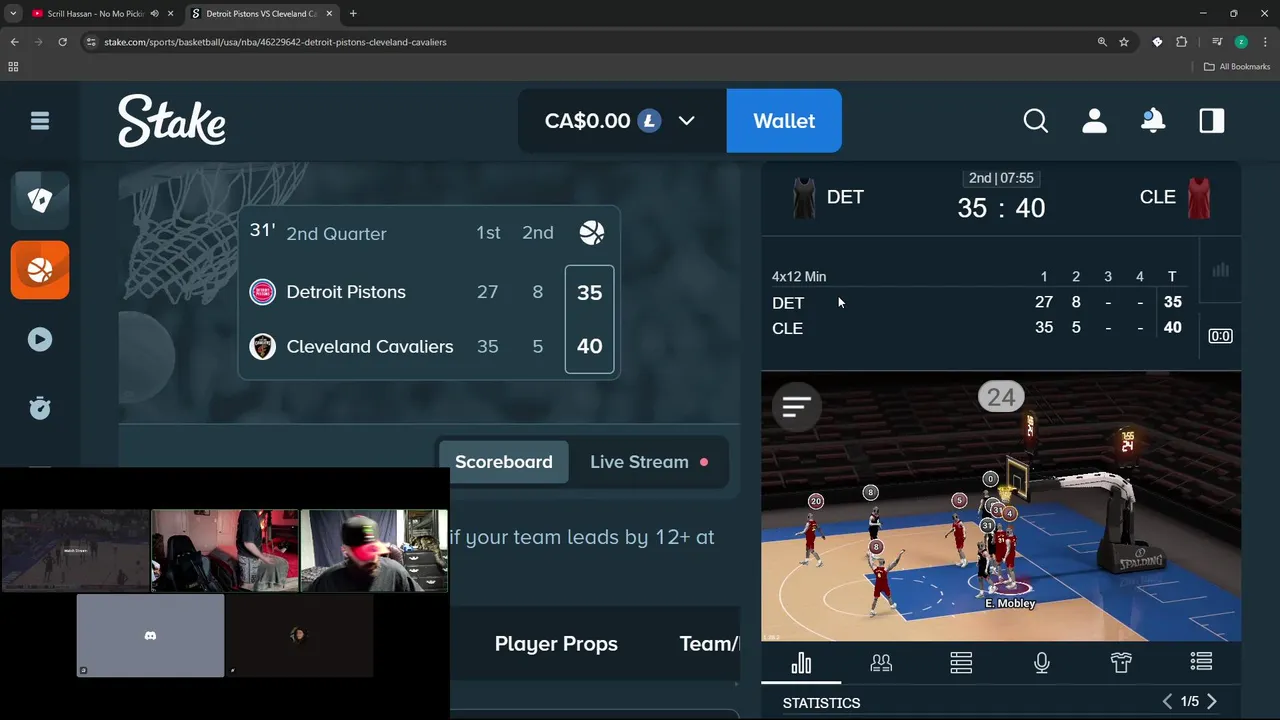Open the casino cards sidebar icon
The width and height of the screenshot is (1280, 720).
click(40, 200)
